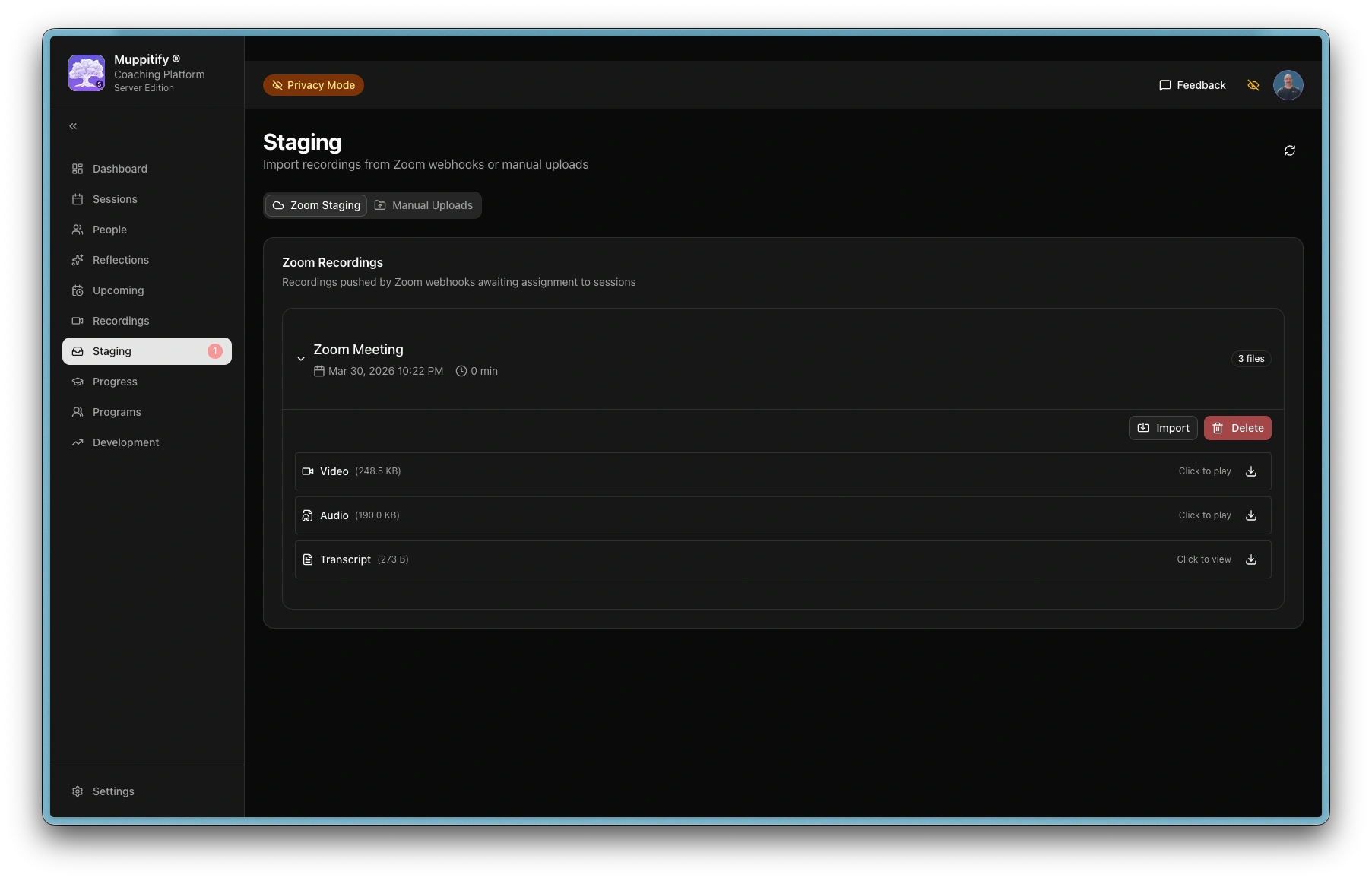Select the Zoom Staging tab

pyautogui.click(x=316, y=205)
